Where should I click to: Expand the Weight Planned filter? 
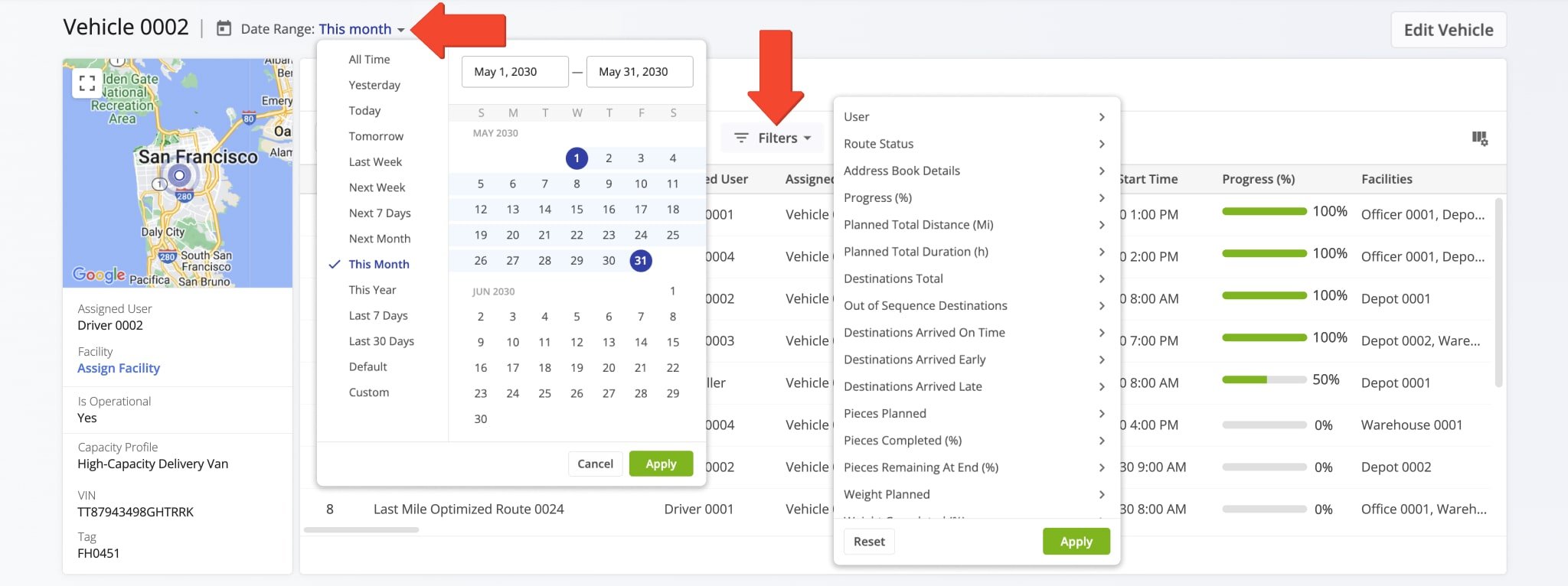[x=974, y=494]
